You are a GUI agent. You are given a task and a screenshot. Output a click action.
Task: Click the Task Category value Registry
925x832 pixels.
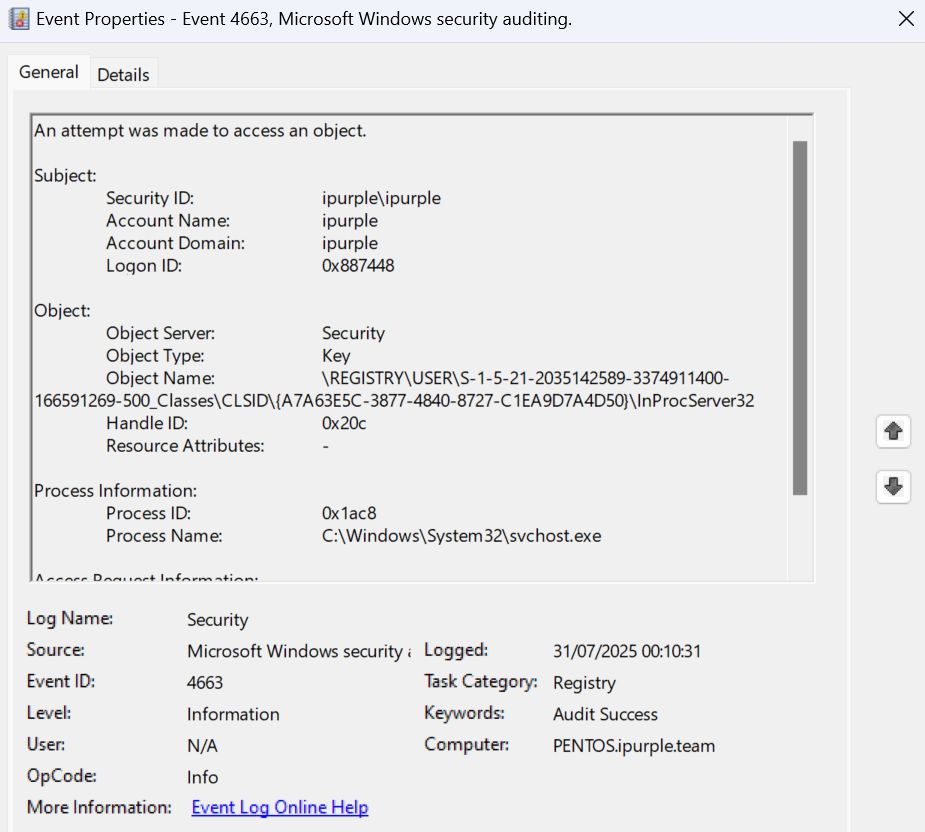(x=584, y=683)
